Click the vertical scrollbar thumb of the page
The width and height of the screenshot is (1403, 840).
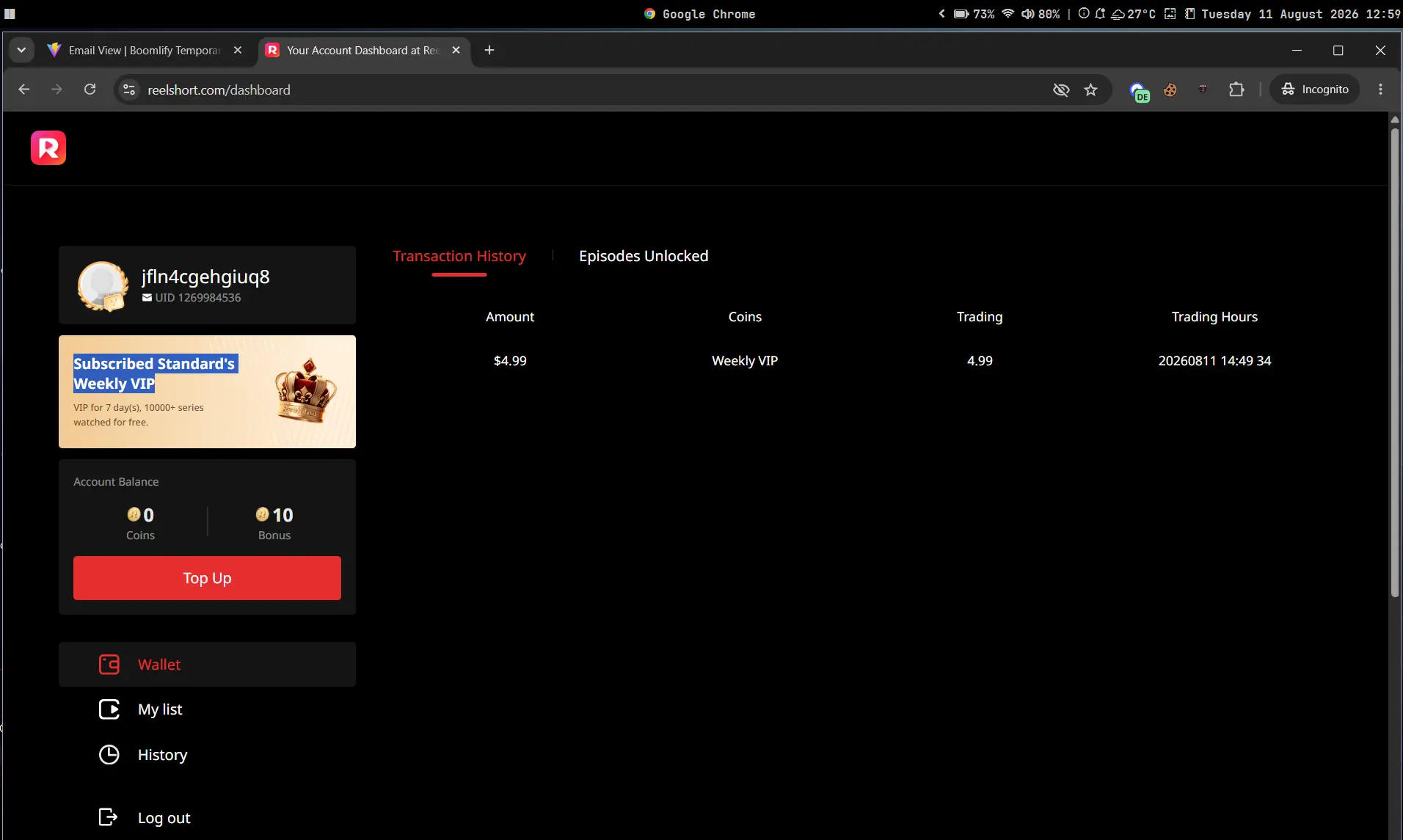1395,363
